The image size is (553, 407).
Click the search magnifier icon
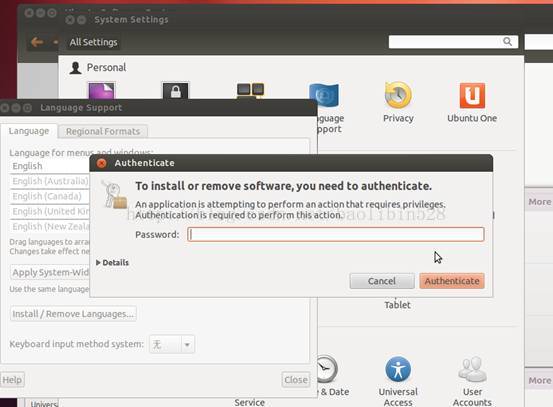(507, 42)
